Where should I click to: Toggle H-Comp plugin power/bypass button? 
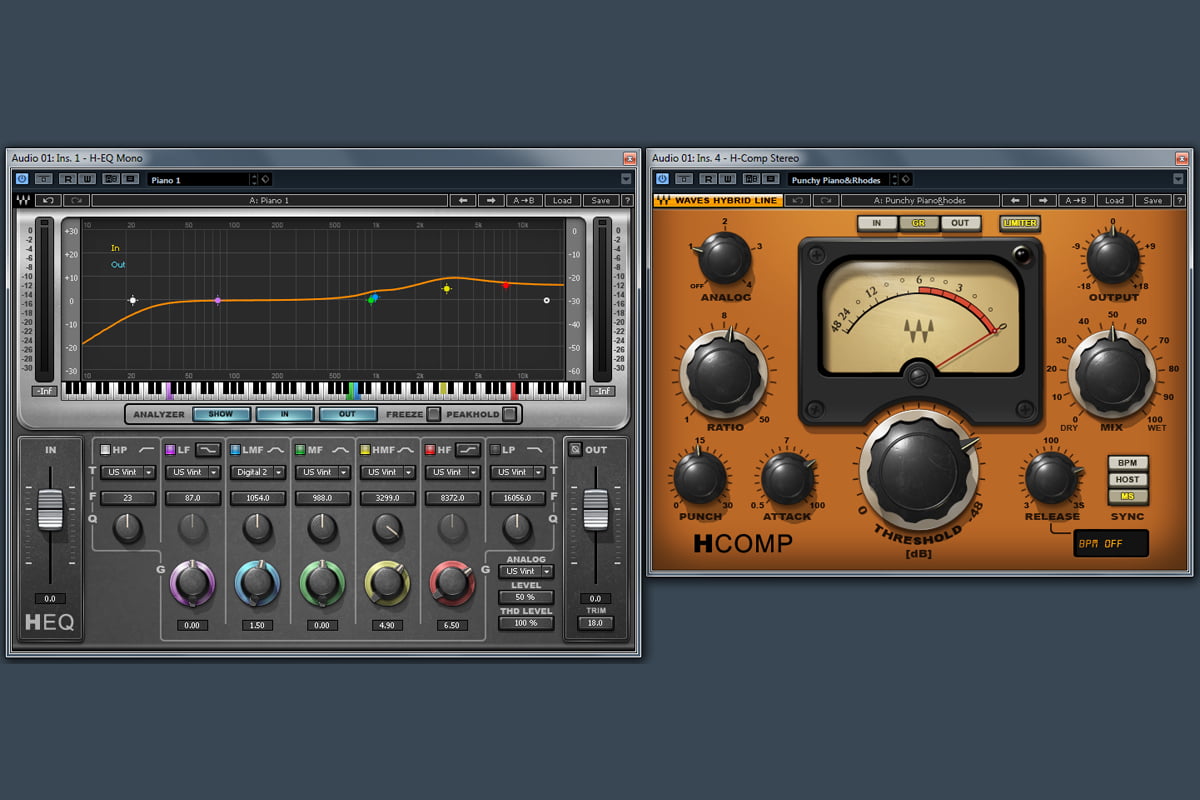click(x=662, y=179)
